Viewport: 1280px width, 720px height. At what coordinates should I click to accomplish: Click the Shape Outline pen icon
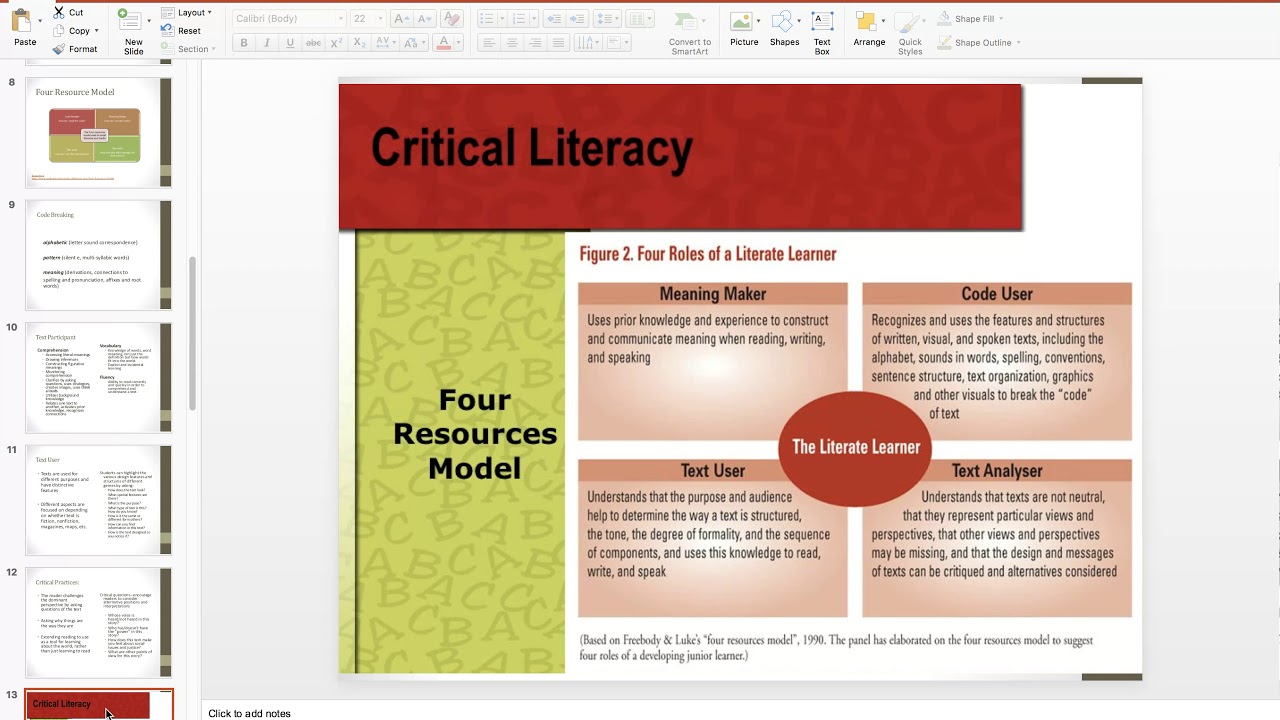pos(945,43)
